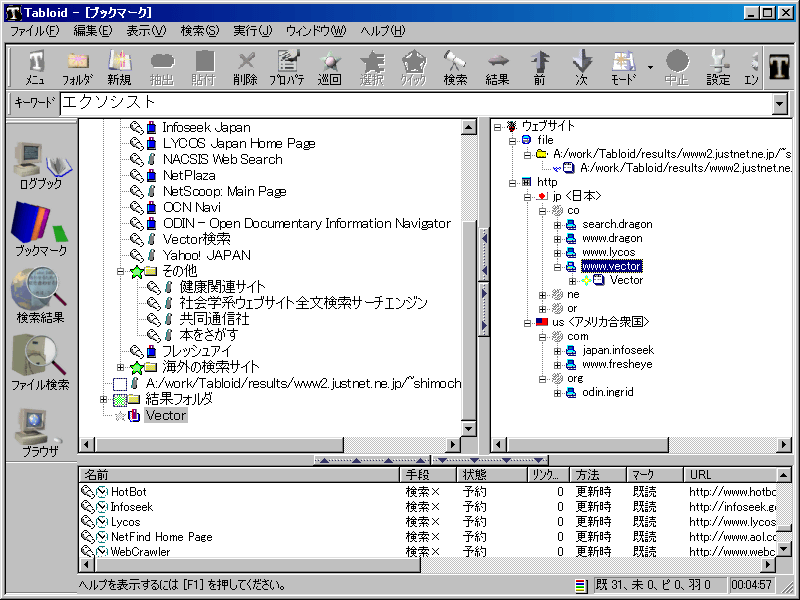Screen dimensions: 800x600
Task: Sort list by 状態 column header
Action: click(491, 475)
